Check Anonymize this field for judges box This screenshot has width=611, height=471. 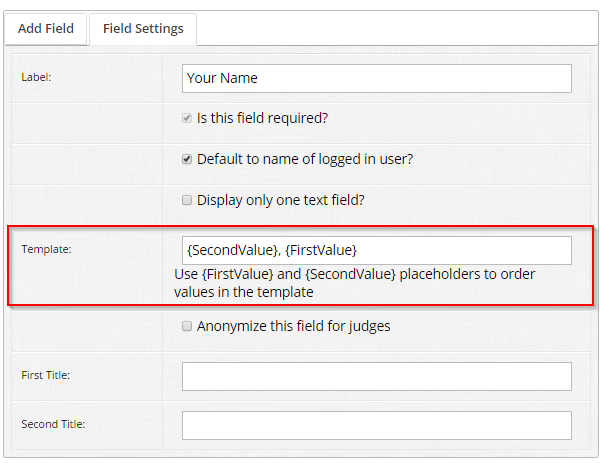[187, 326]
